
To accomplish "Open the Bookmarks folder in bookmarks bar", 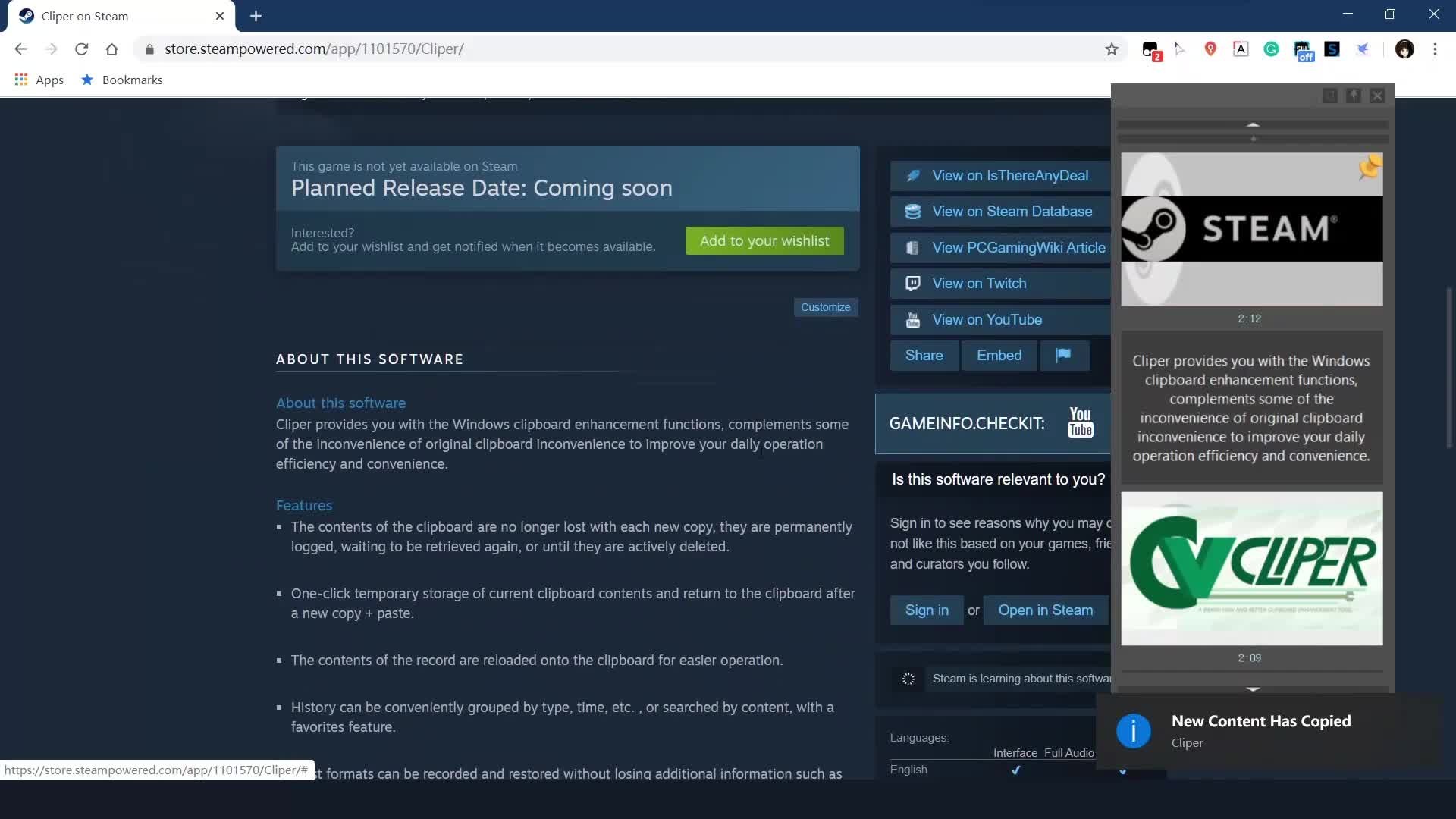I will coord(123,80).
